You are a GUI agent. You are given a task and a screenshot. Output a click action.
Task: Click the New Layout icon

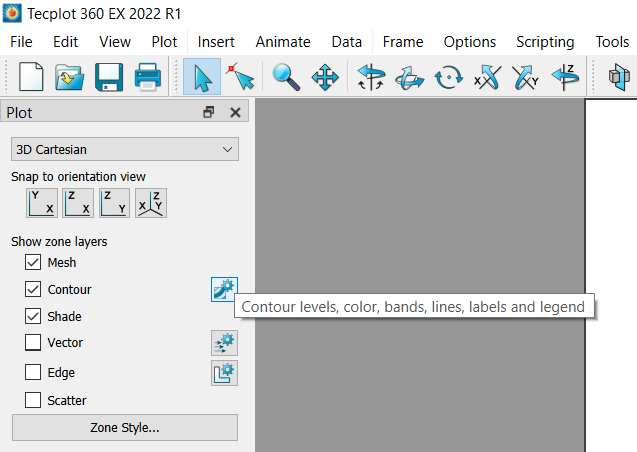(31, 76)
